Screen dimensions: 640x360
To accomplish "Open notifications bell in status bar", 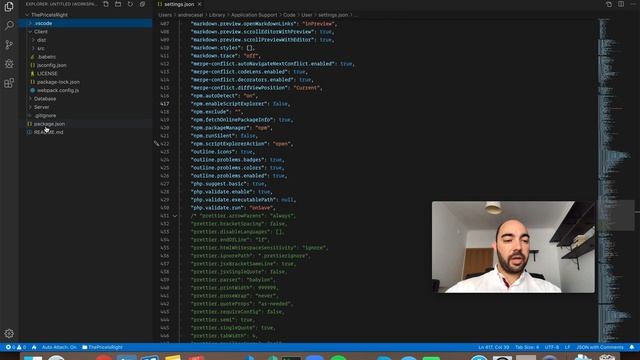I will click(x=632, y=347).
